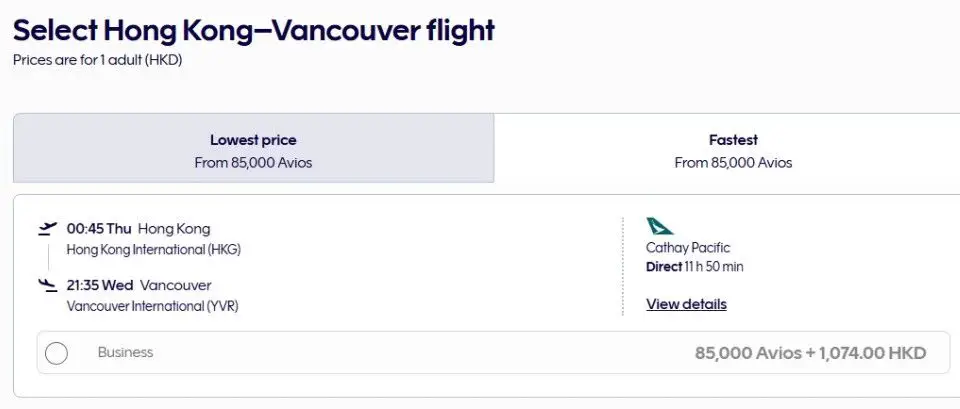Click the Hong Kong departure city name
This screenshot has height=409, width=960.
pos(174,229)
